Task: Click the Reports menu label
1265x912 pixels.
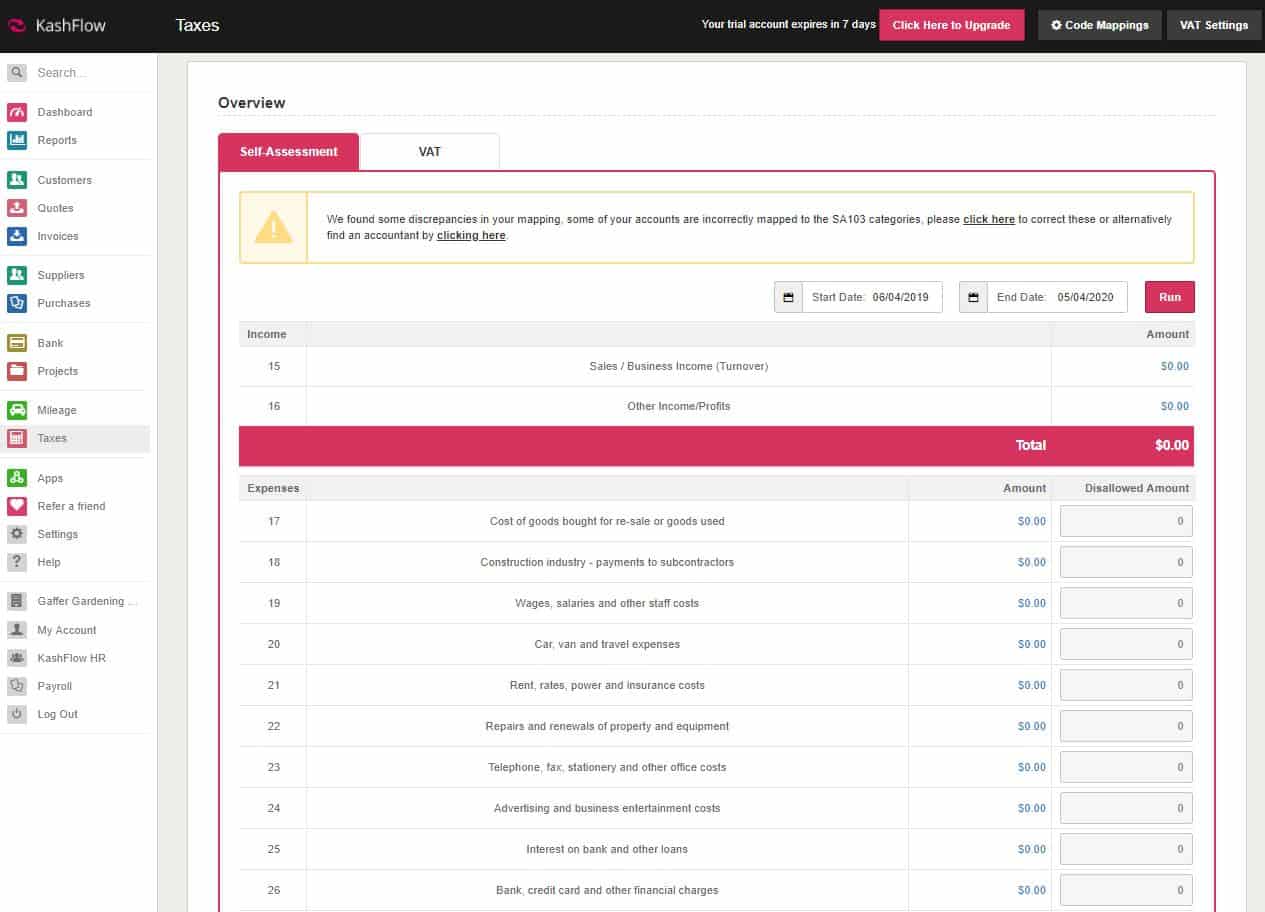Action: coord(57,140)
